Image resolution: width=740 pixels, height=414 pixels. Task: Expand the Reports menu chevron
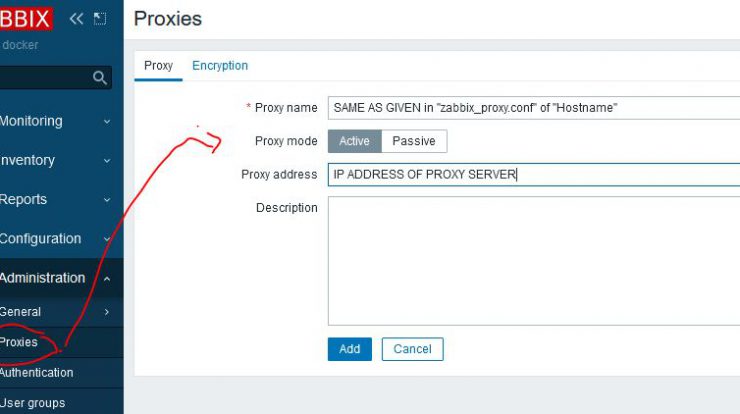click(x=107, y=200)
